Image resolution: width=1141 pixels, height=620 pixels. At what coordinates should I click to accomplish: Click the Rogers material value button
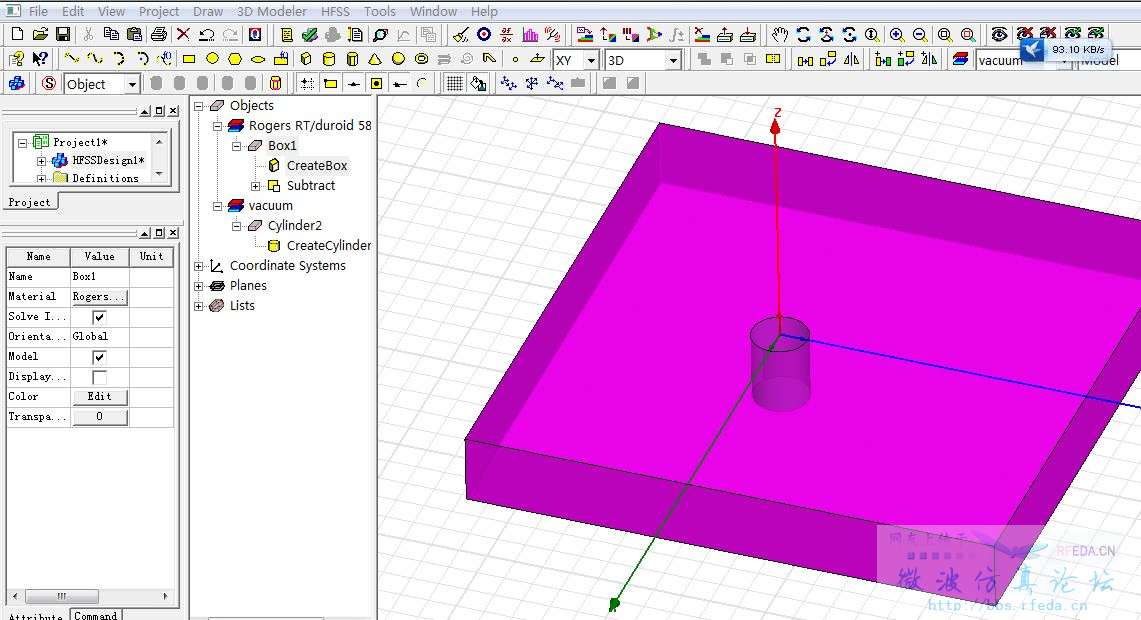point(100,297)
